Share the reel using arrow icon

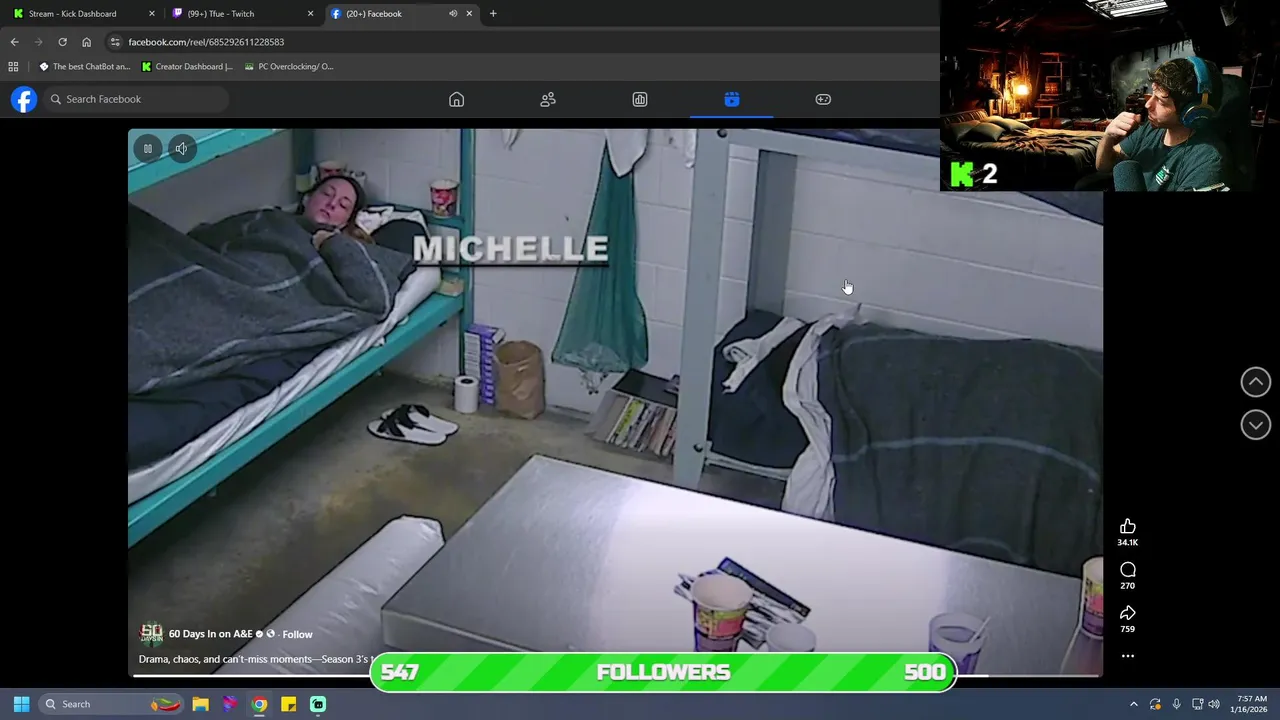tap(1128, 613)
